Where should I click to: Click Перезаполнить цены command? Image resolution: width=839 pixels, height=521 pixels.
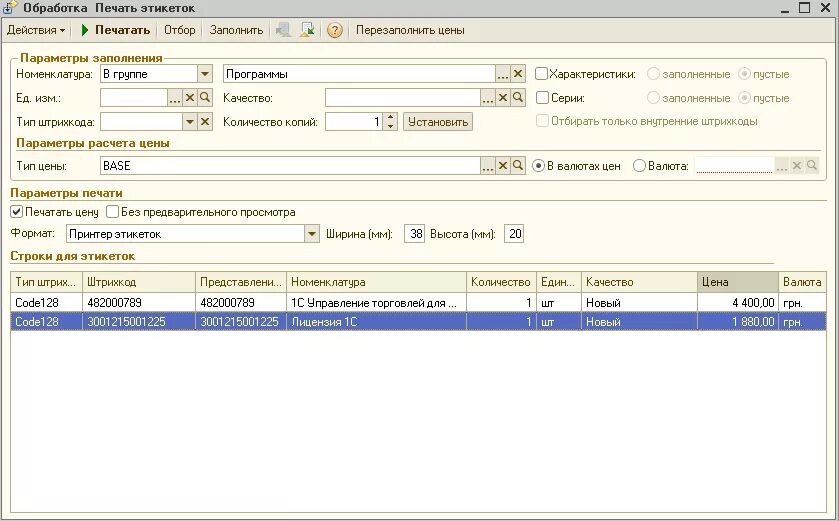pos(410,30)
